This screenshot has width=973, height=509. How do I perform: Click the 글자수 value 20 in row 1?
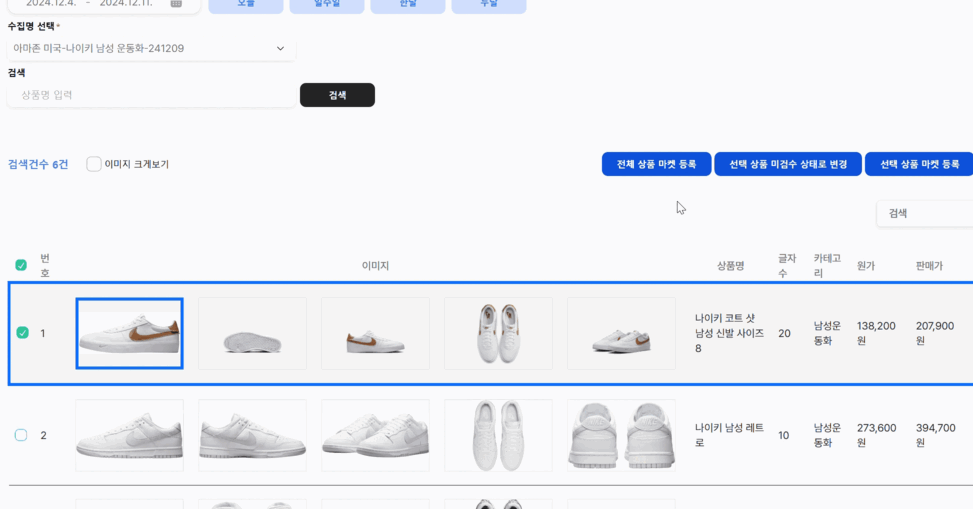click(x=784, y=333)
